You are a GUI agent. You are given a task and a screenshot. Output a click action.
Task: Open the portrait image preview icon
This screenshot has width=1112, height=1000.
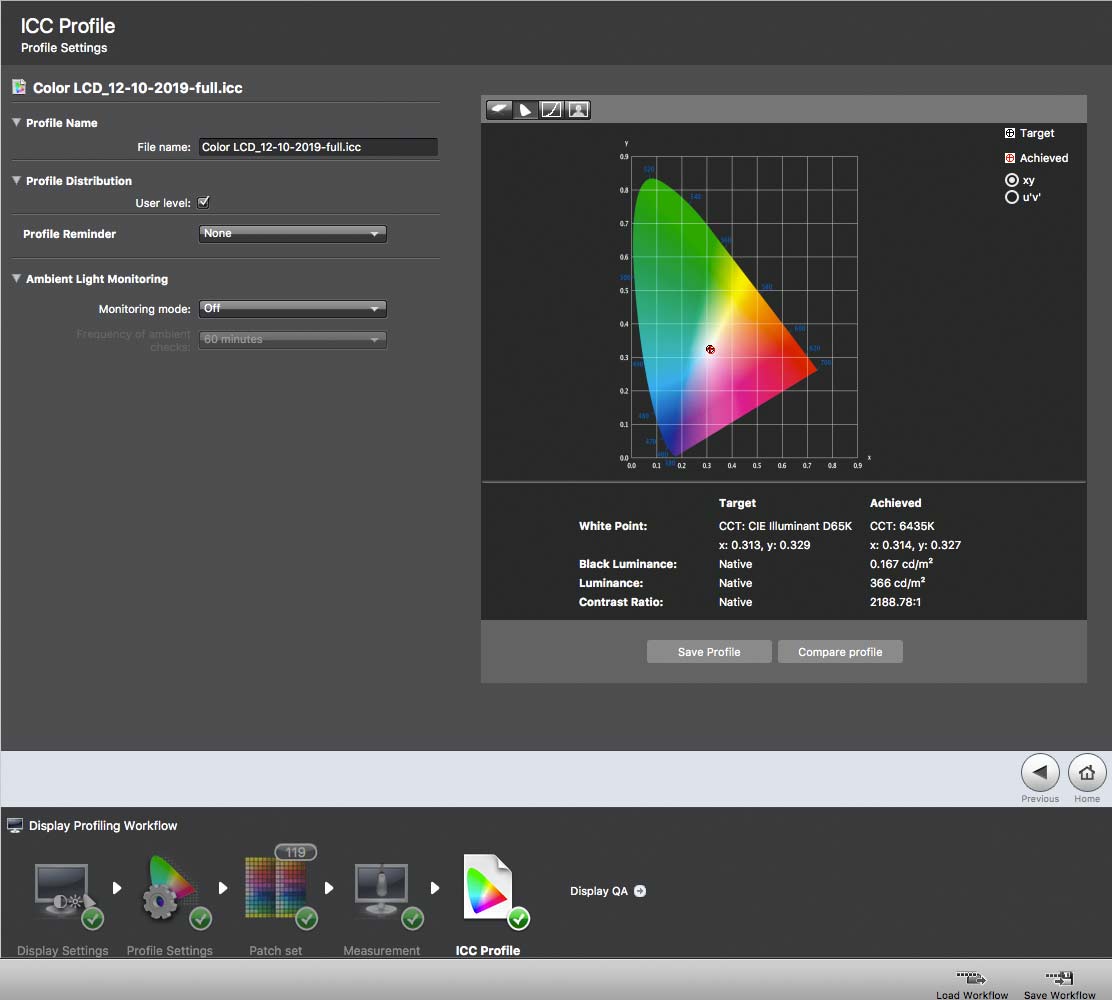(x=579, y=110)
